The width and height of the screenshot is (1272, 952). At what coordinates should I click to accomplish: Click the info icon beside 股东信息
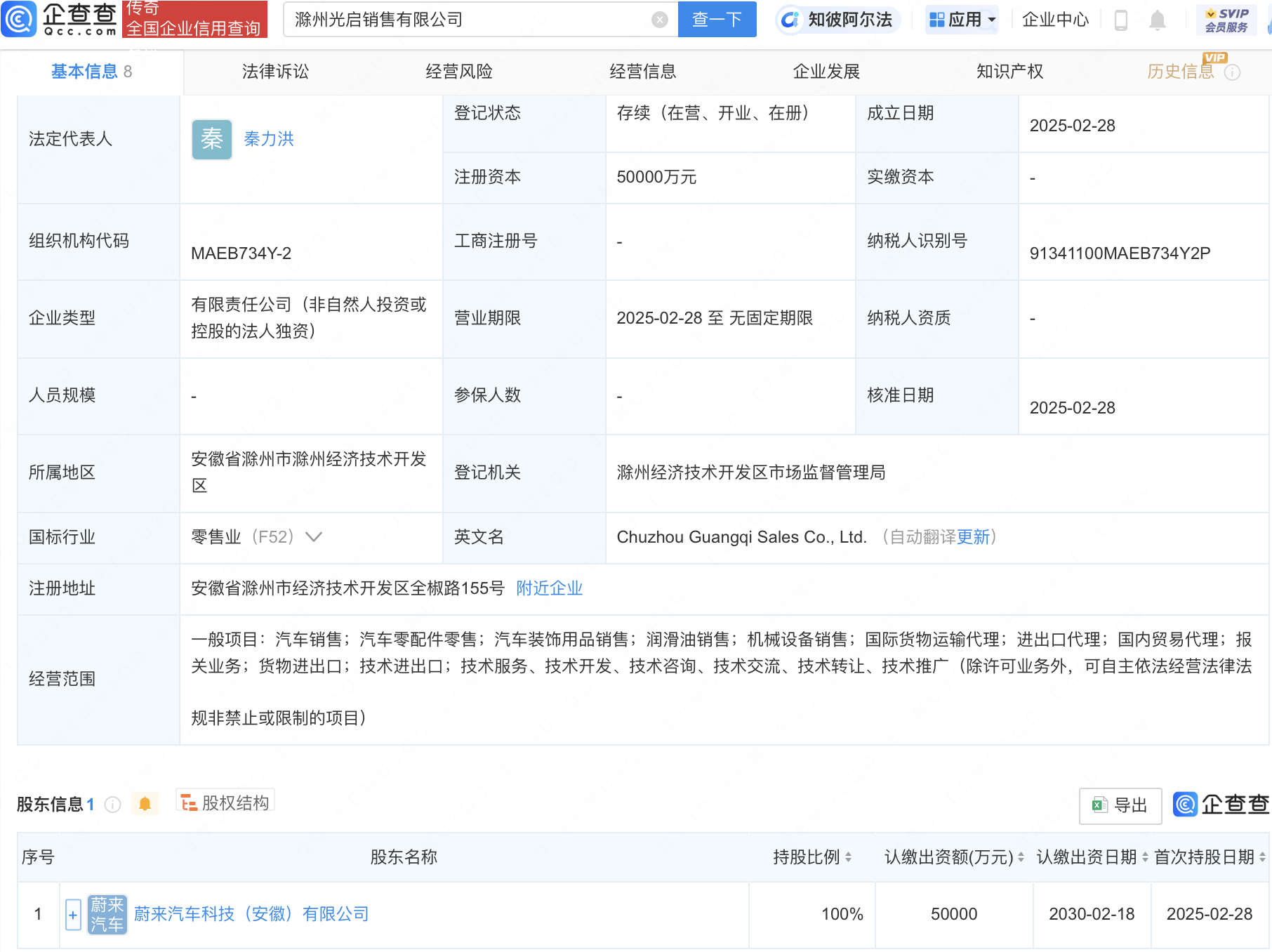pos(112,805)
